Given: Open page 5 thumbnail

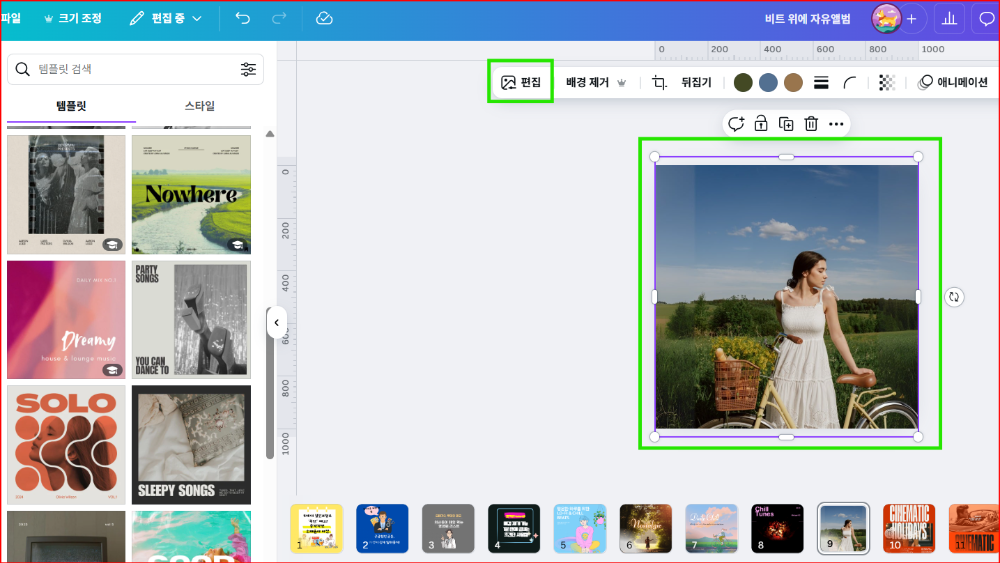Looking at the screenshot, I should [x=580, y=529].
